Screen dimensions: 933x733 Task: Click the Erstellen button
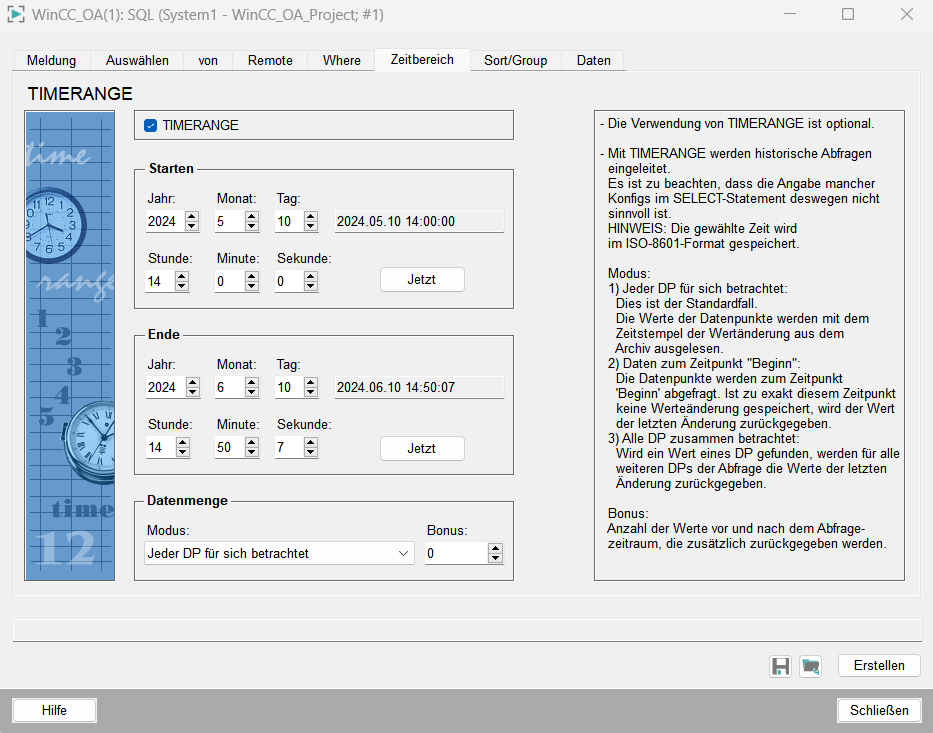pyautogui.click(x=879, y=666)
